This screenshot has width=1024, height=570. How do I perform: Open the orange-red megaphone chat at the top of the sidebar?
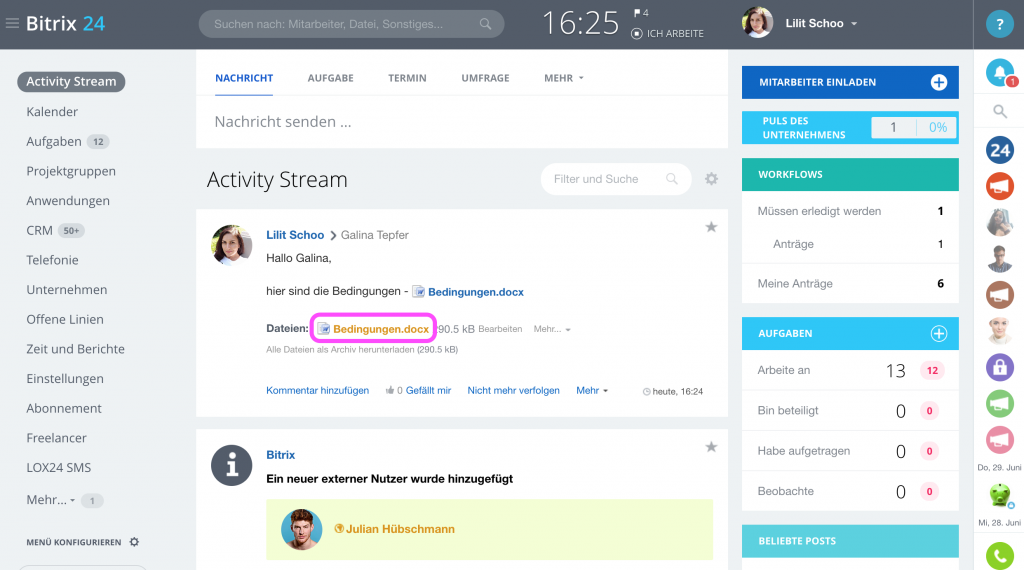pyautogui.click(x=1000, y=186)
